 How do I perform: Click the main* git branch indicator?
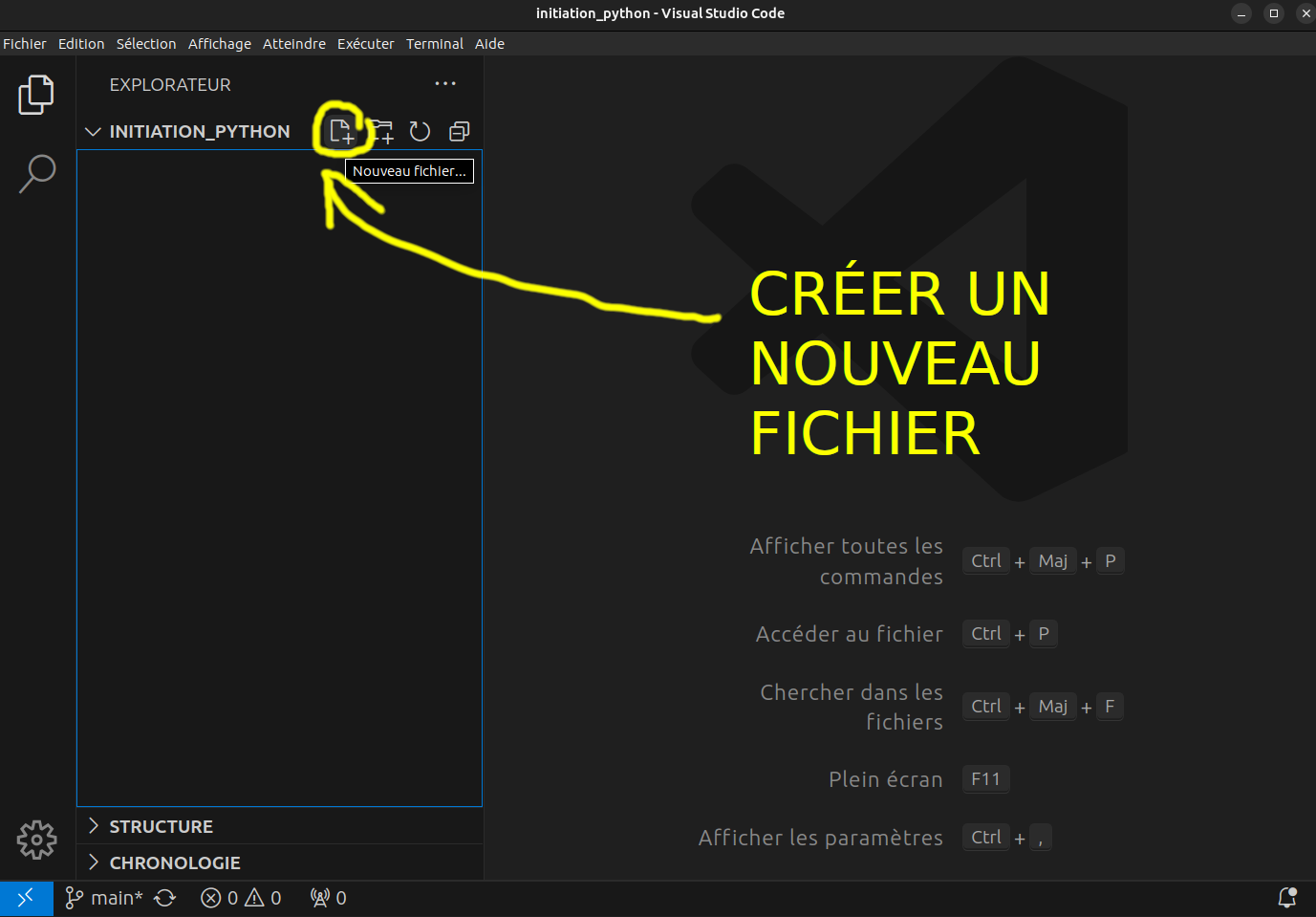[103, 898]
